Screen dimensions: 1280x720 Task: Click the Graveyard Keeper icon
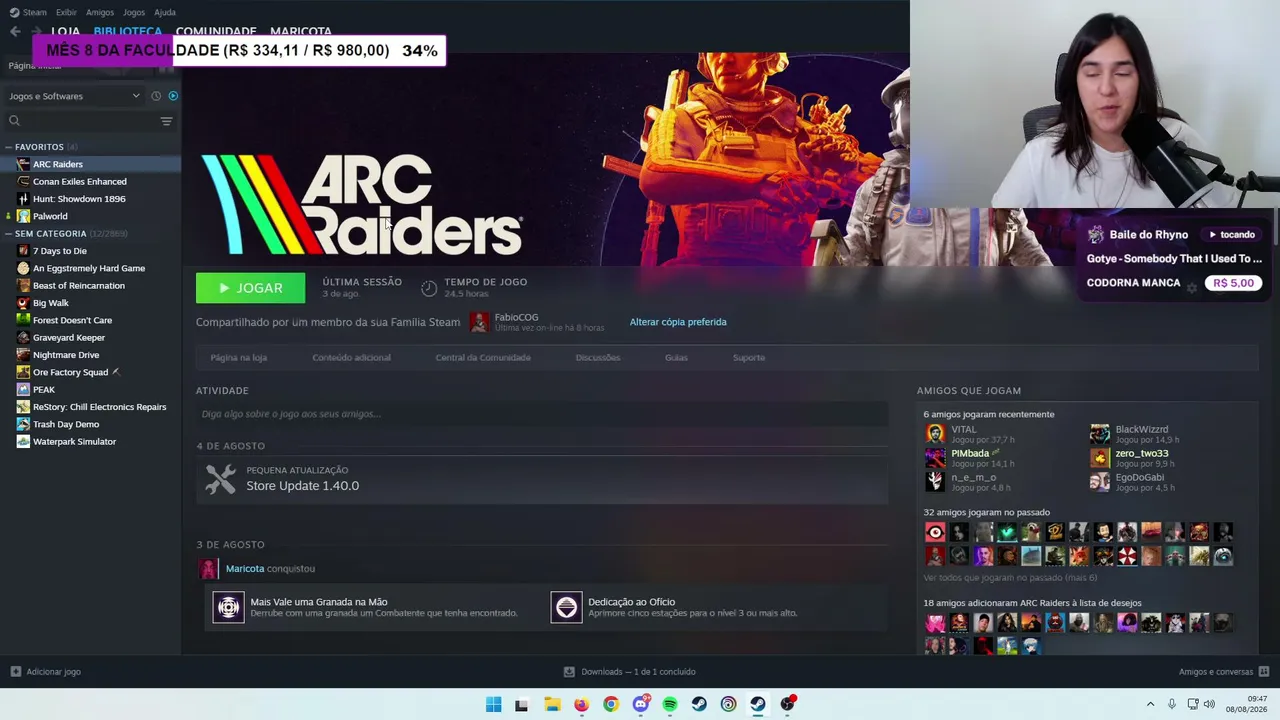[x=24, y=337]
